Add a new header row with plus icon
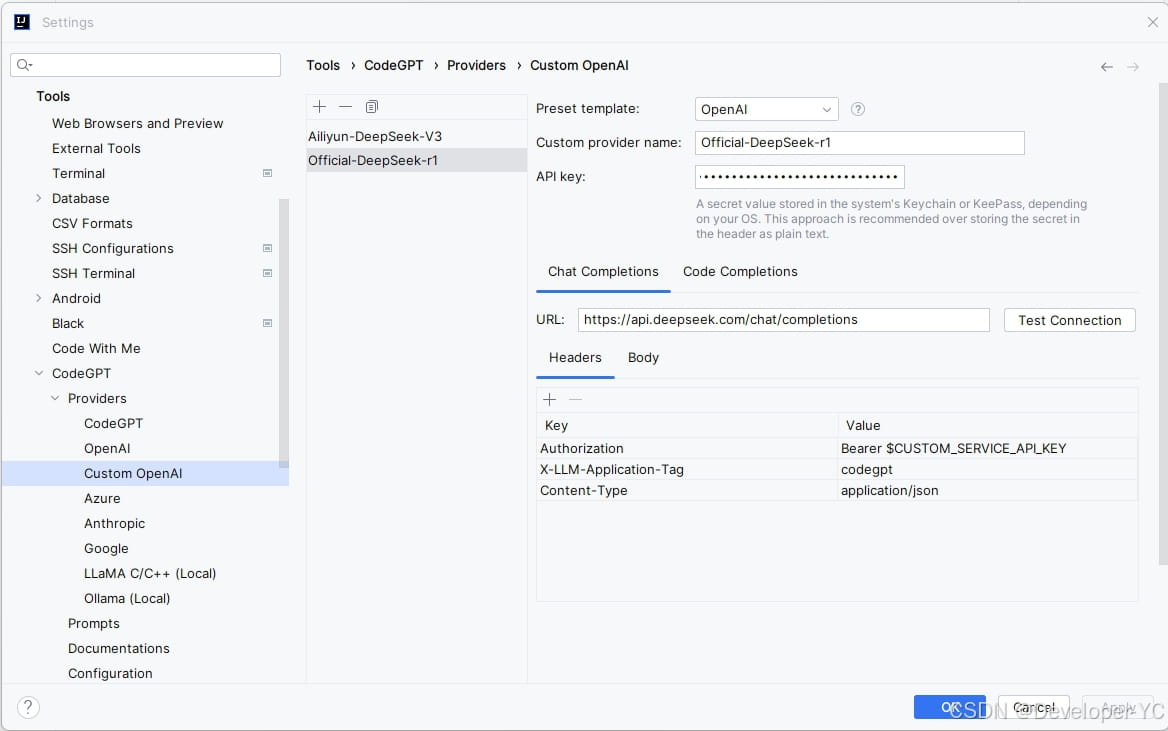Viewport: 1168px width, 731px height. pyautogui.click(x=549, y=400)
